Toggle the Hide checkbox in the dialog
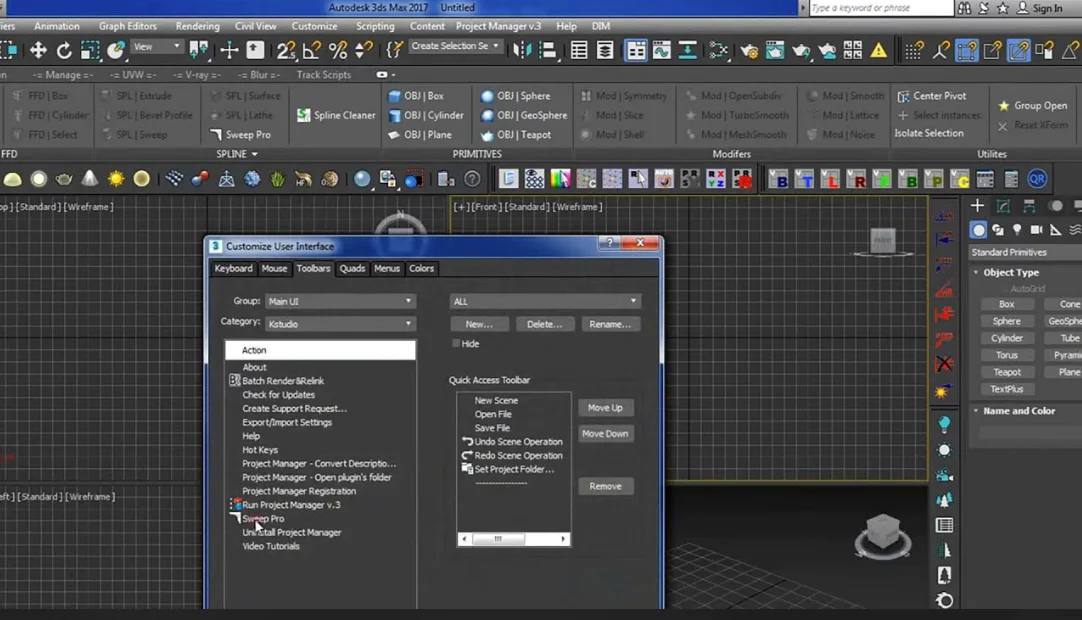 (456, 343)
